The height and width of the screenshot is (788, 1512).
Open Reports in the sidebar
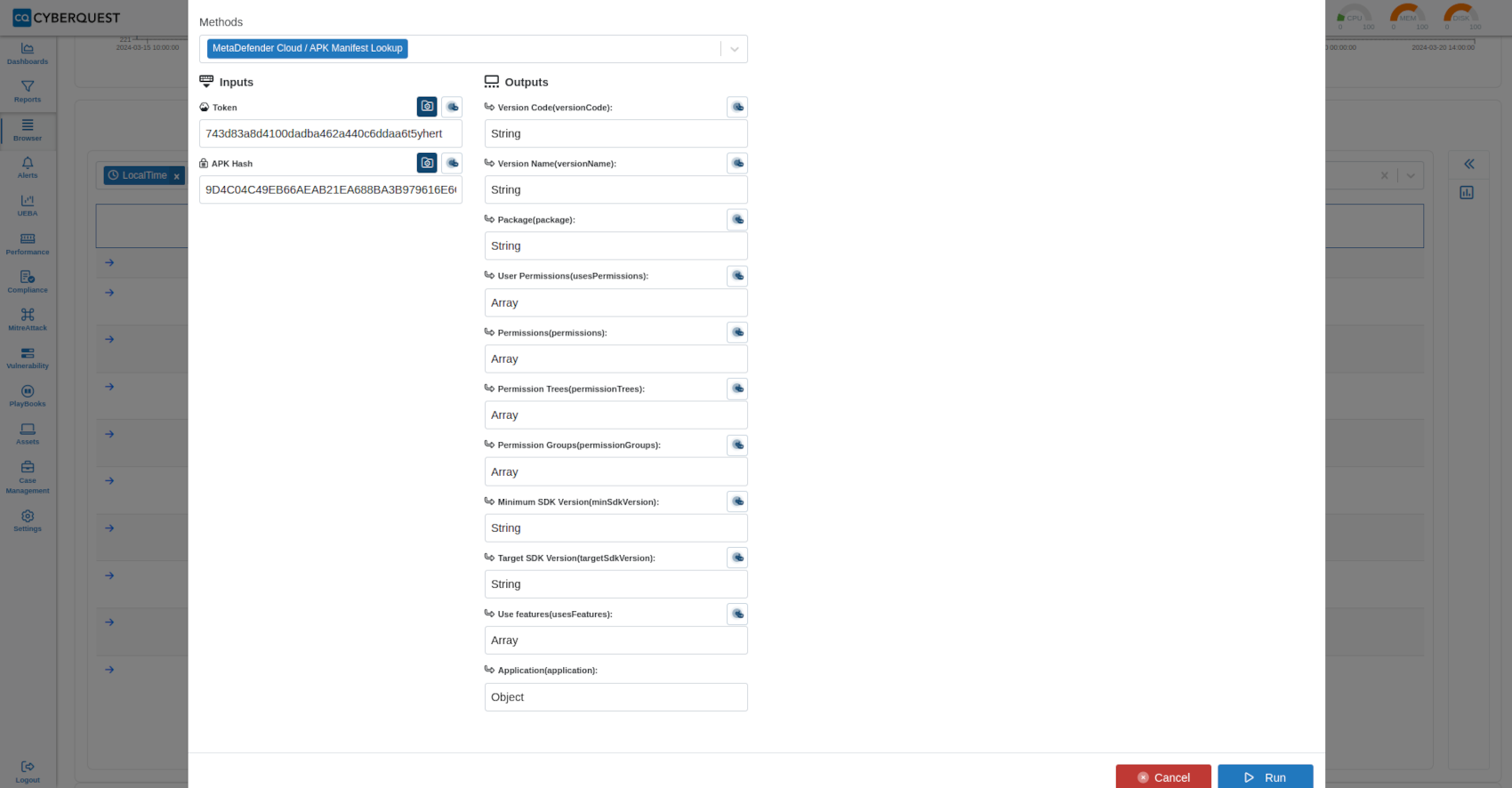point(28,92)
